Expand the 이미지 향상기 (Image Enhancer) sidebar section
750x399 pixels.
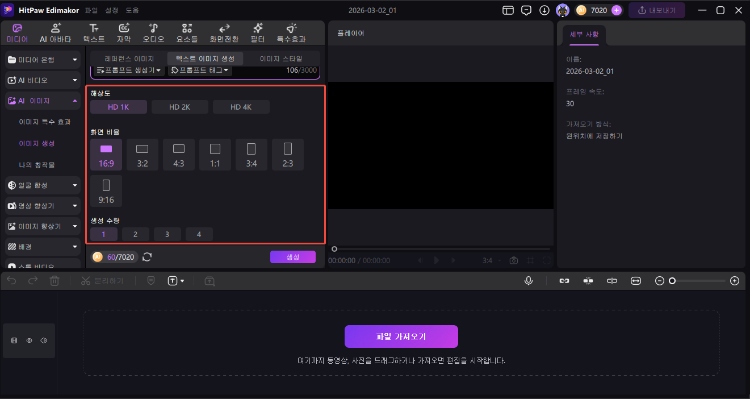(43, 226)
